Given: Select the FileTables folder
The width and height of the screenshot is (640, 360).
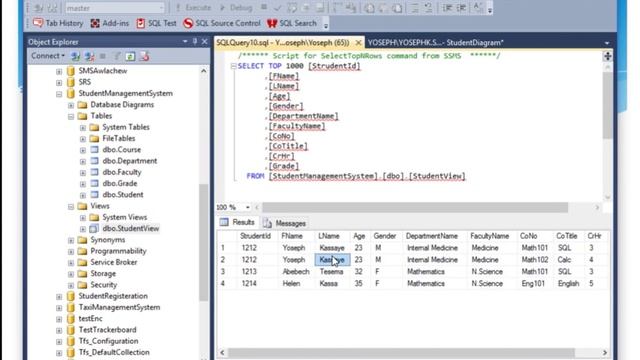Looking at the screenshot, I should (119, 138).
